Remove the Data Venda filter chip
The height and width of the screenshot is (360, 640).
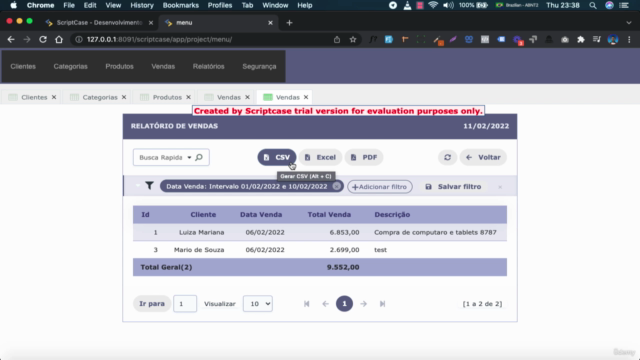tap(336, 186)
